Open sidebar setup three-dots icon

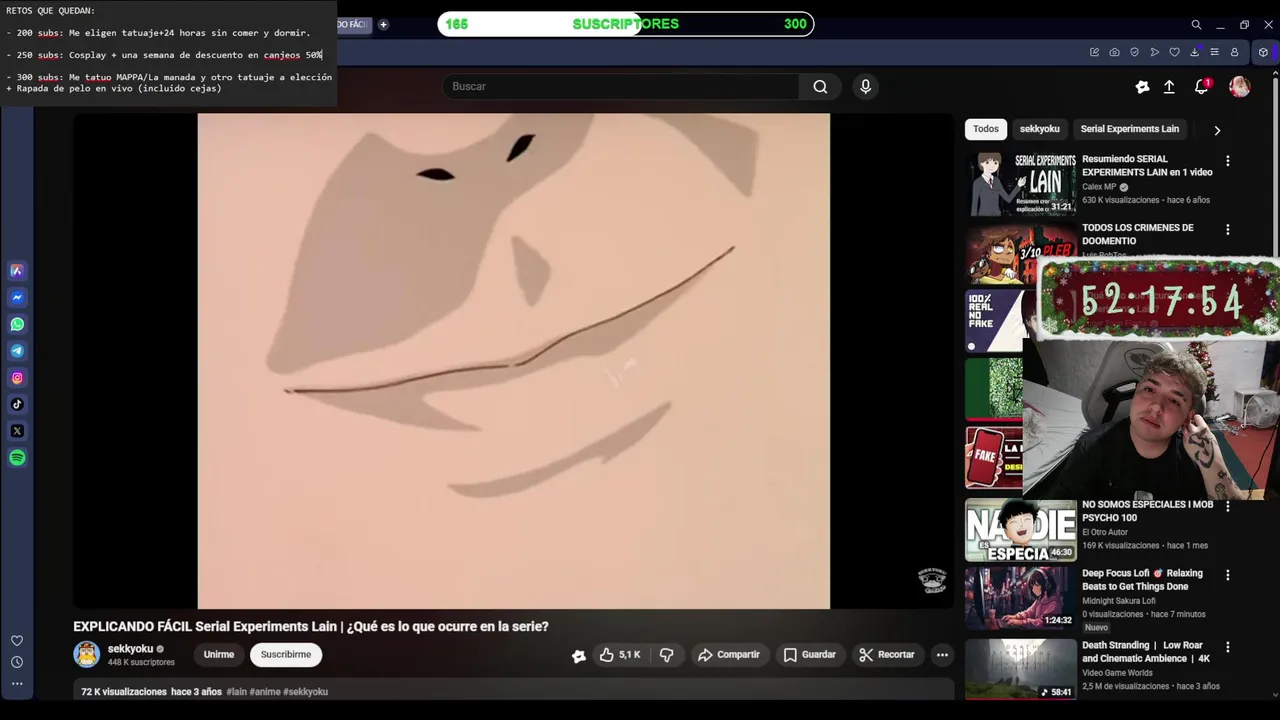pos(17,684)
